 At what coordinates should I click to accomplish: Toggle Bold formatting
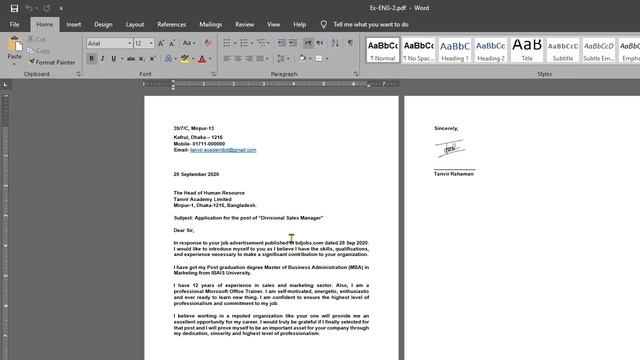pyautogui.click(x=91, y=59)
